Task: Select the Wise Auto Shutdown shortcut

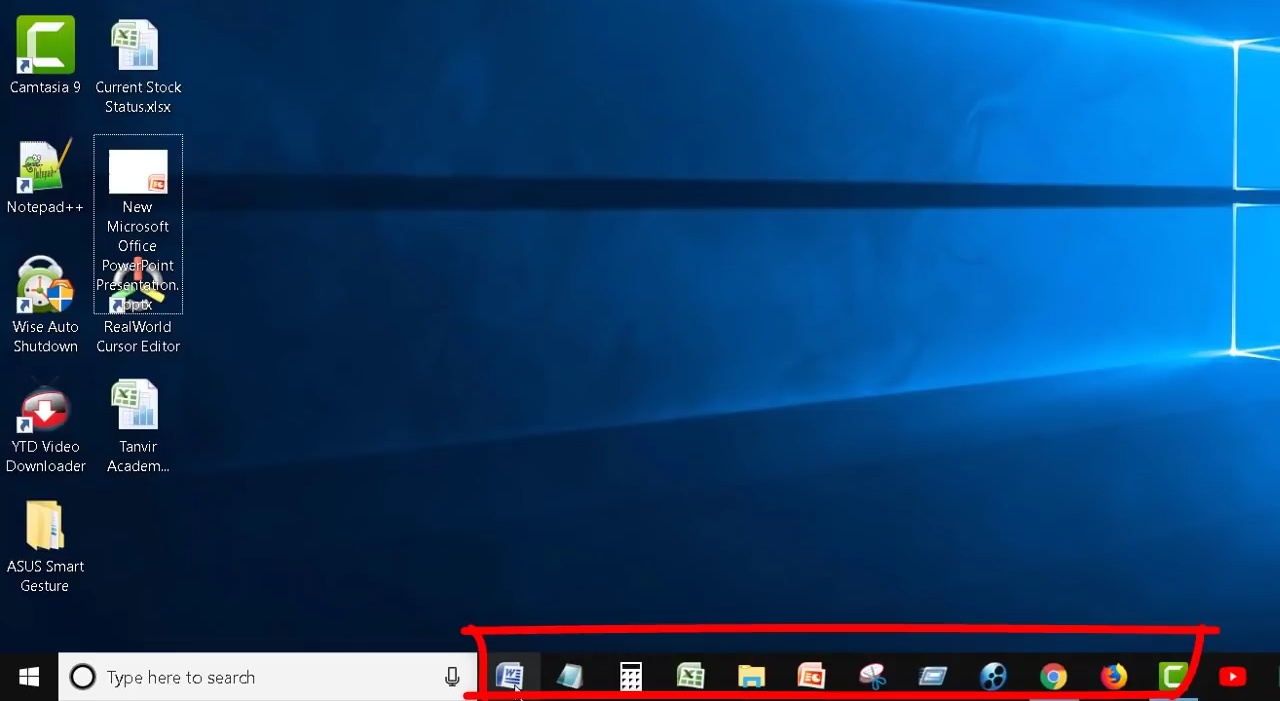Action: click(45, 305)
